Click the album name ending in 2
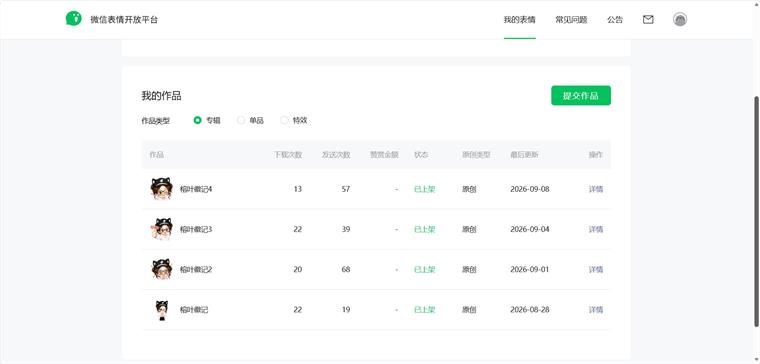This screenshot has width=760, height=364. tap(196, 269)
